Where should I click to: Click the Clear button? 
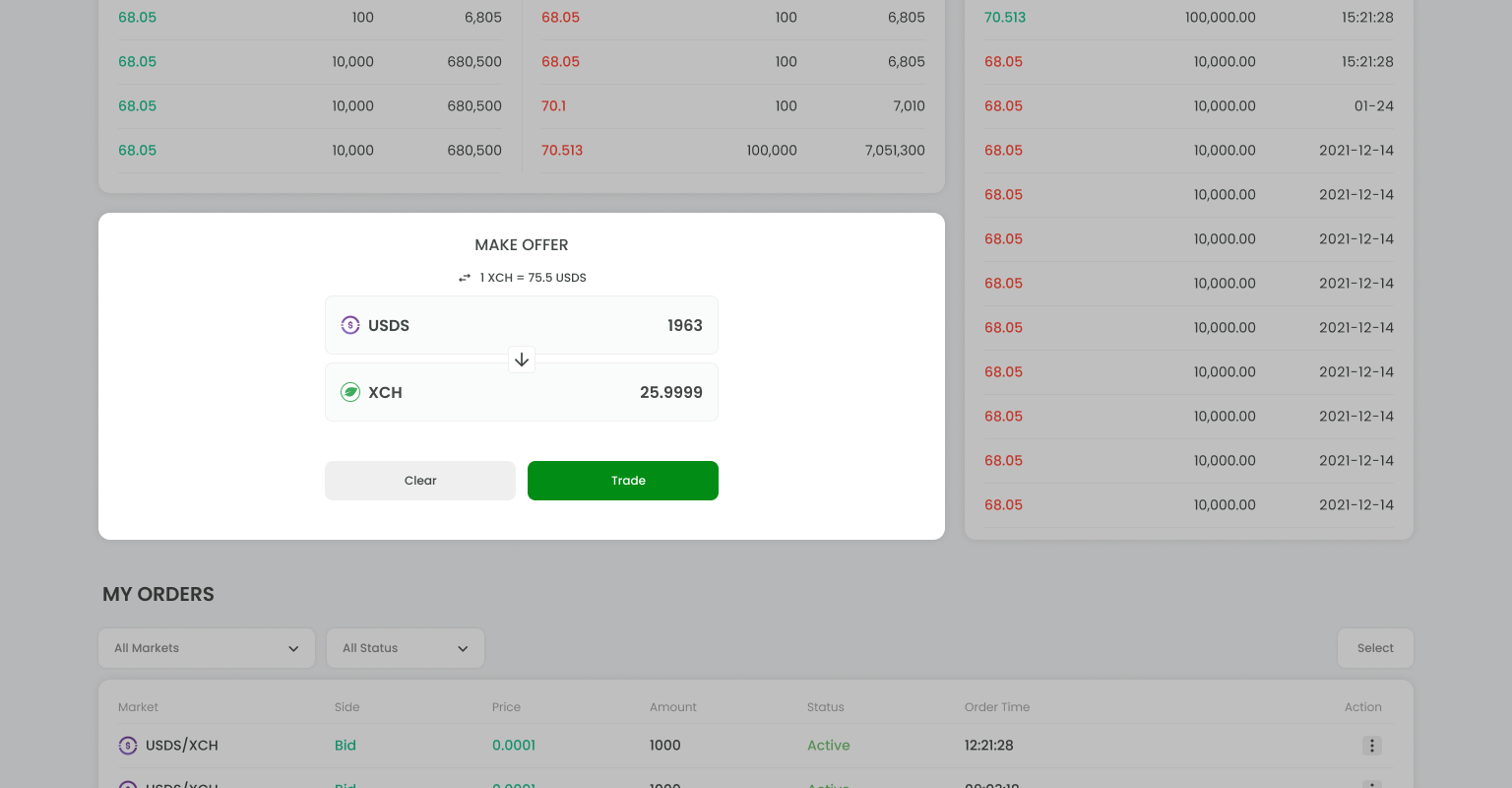tap(420, 481)
